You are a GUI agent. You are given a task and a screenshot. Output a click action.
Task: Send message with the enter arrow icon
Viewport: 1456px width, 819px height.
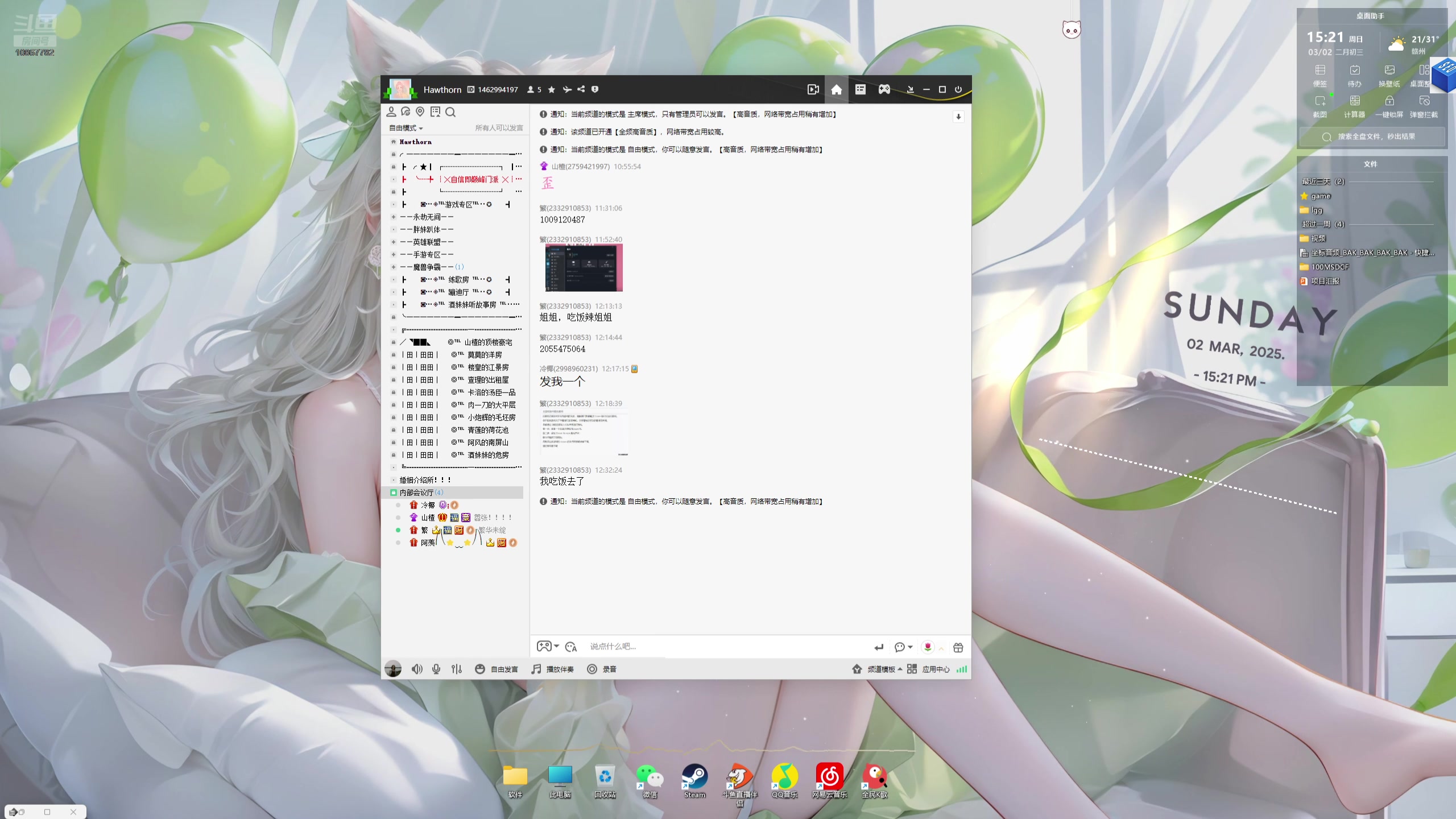pyautogui.click(x=879, y=647)
